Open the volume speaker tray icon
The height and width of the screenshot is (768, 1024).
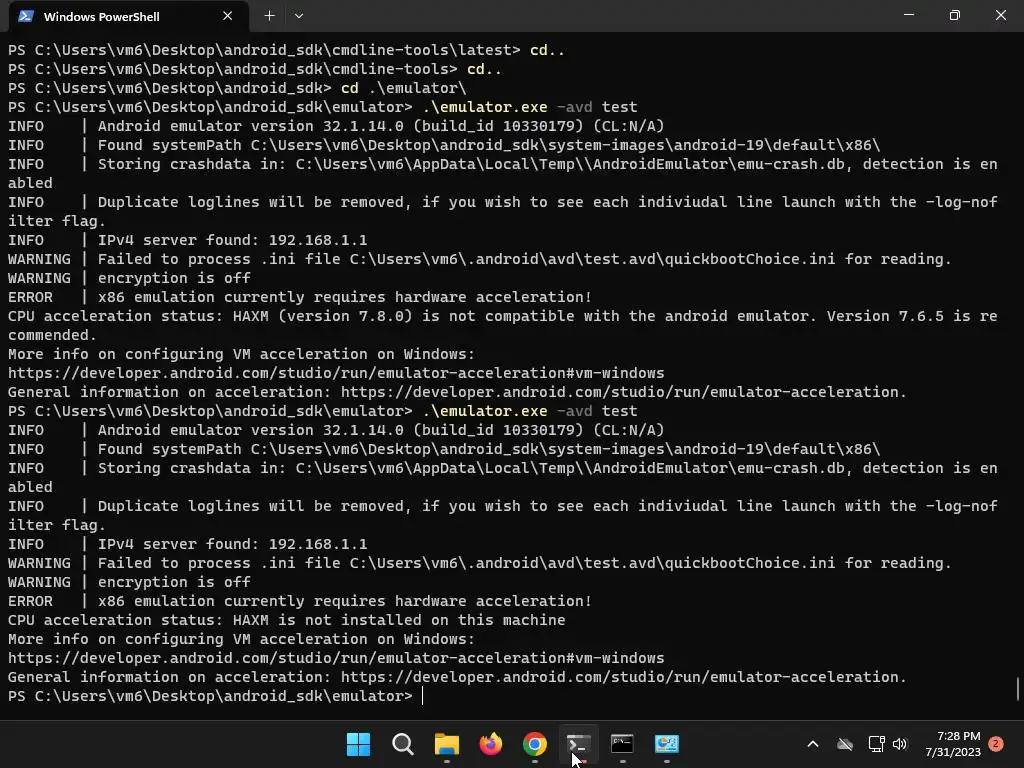point(900,744)
